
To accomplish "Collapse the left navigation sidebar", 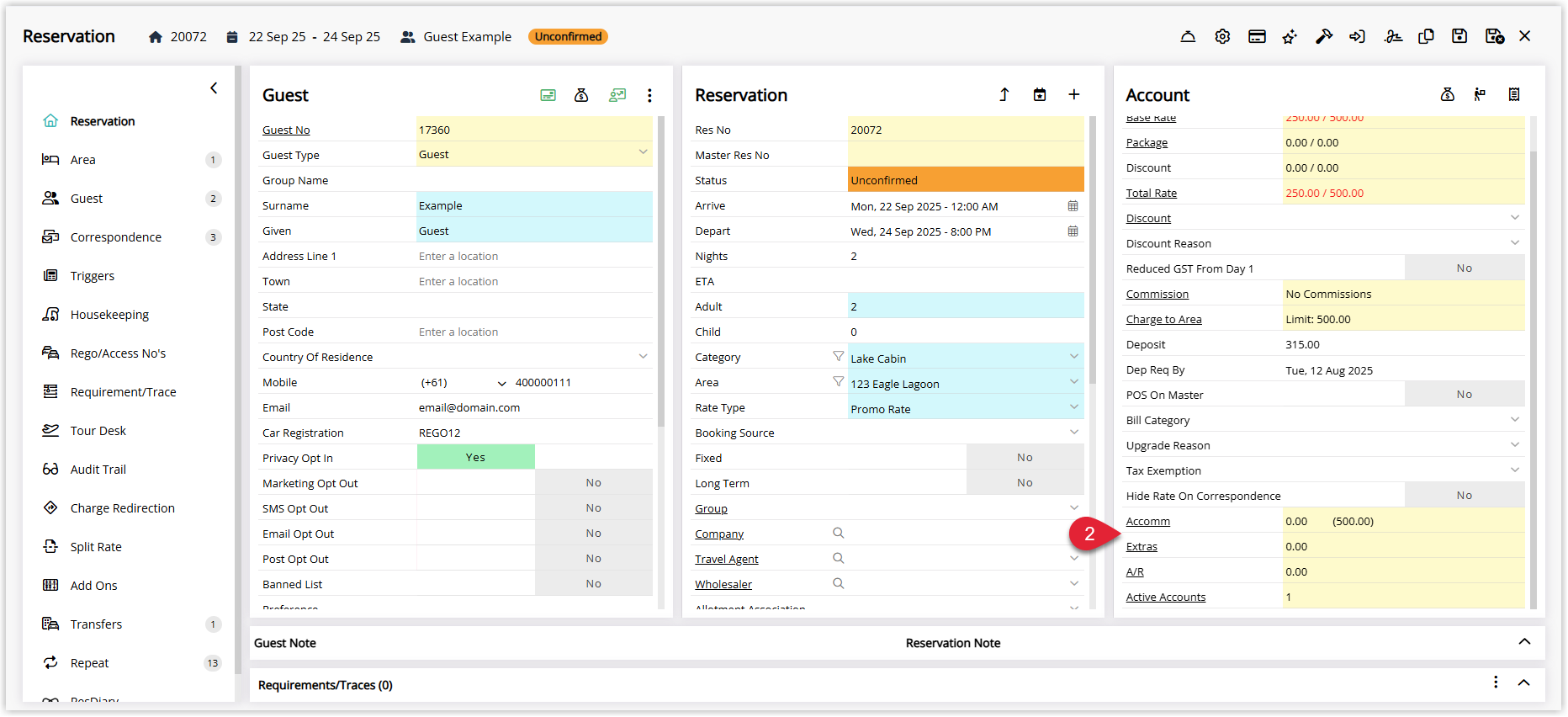I will click(214, 88).
